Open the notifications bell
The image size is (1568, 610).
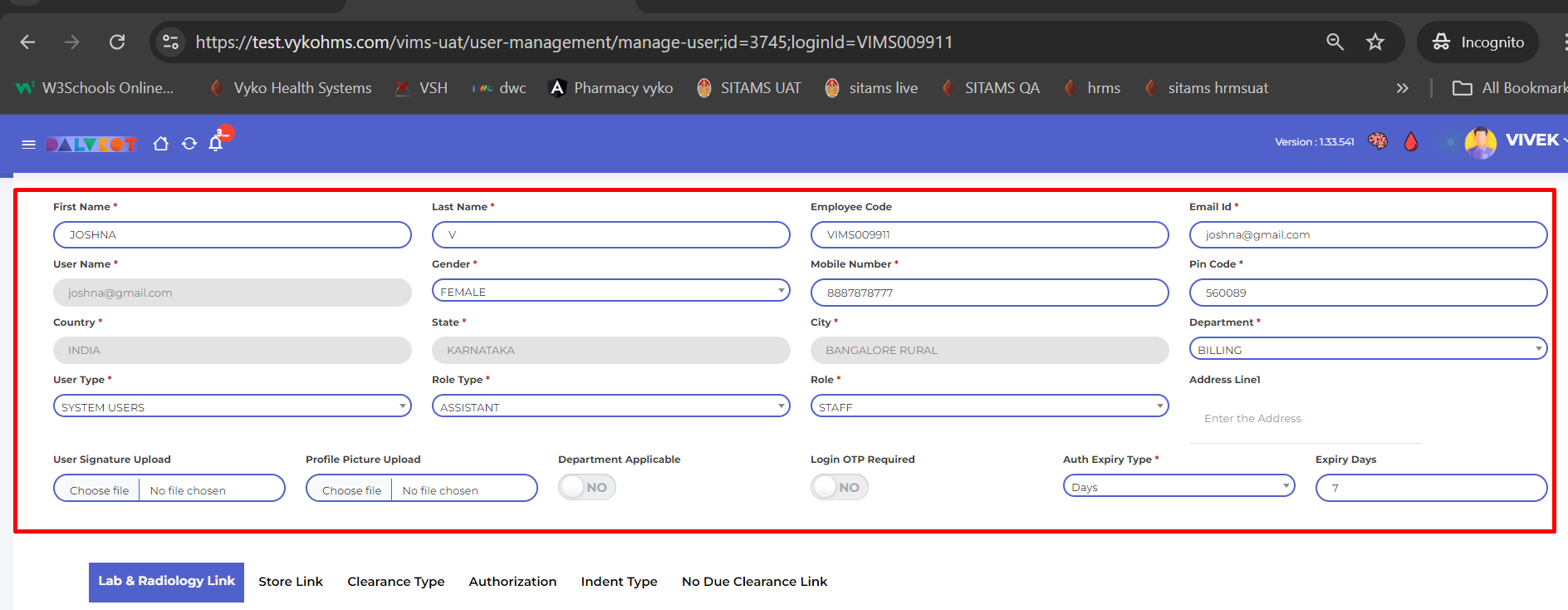(216, 143)
